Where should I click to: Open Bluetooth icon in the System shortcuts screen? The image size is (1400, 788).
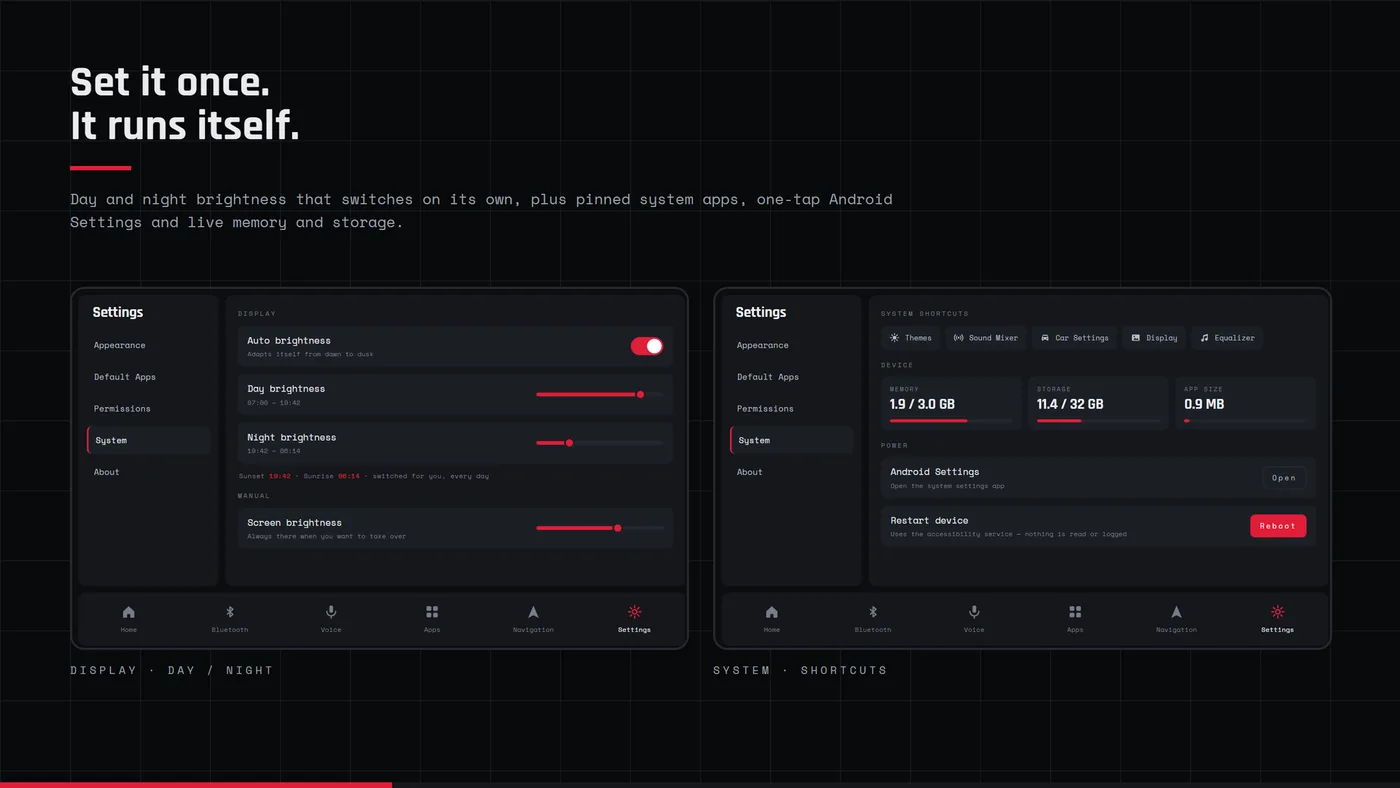[872, 612]
